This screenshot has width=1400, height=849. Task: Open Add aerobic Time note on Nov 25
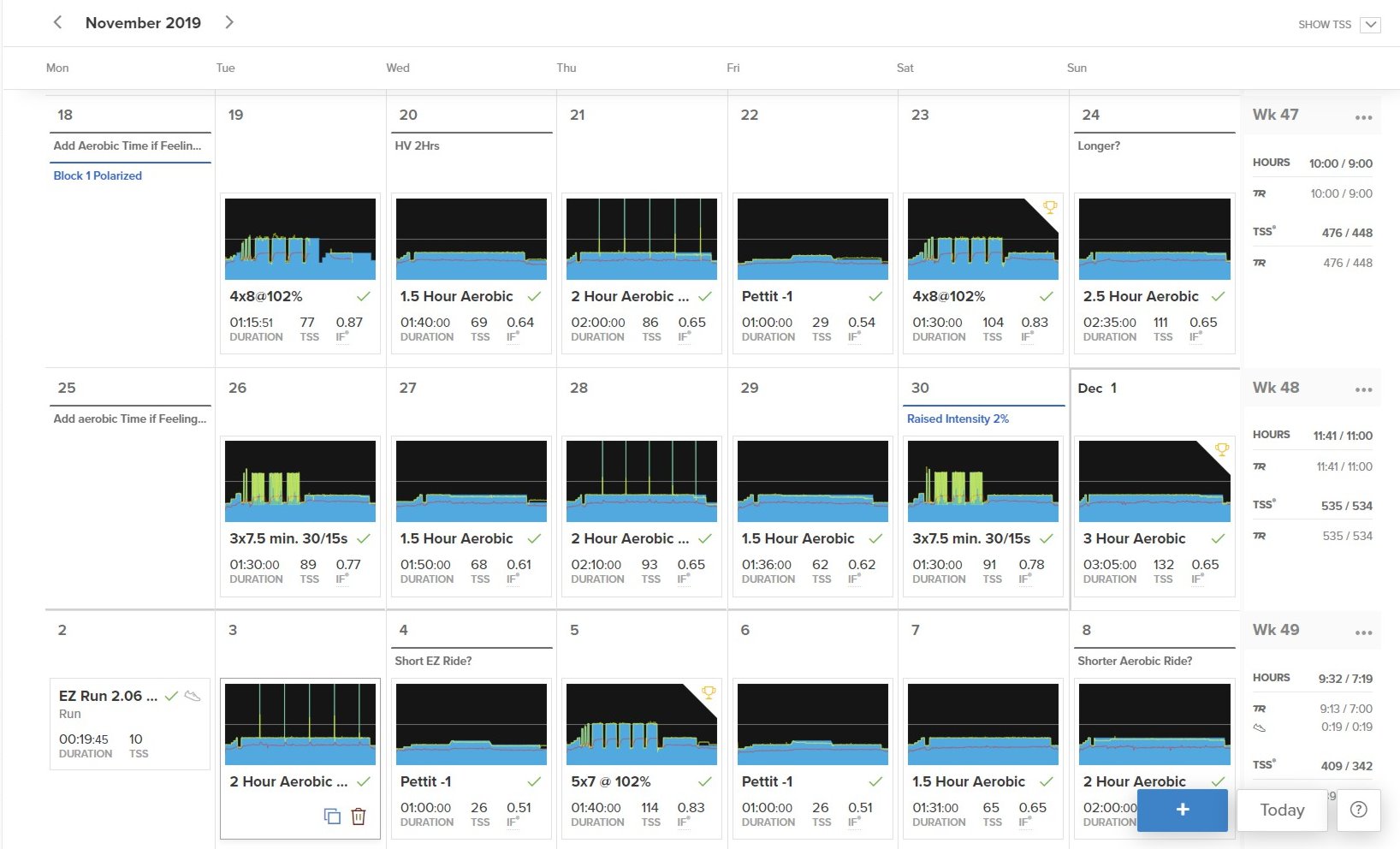coord(130,419)
